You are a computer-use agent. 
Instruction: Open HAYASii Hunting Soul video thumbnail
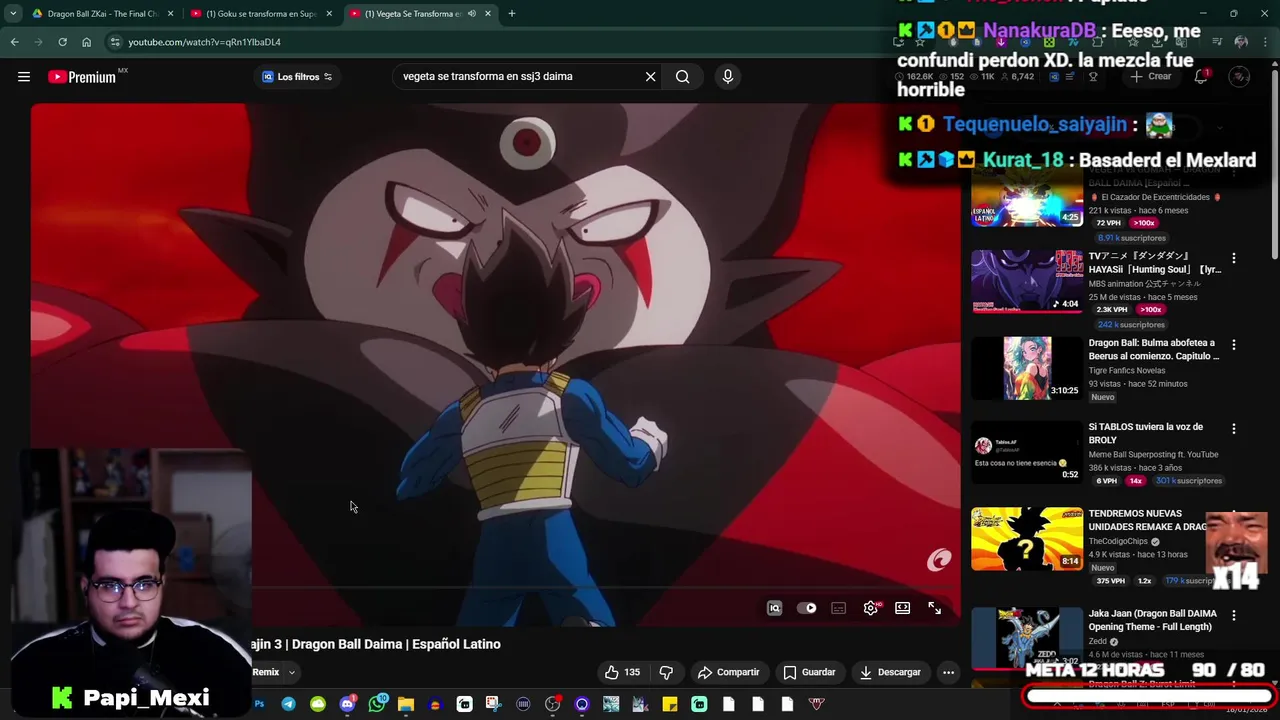tap(1027, 281)
